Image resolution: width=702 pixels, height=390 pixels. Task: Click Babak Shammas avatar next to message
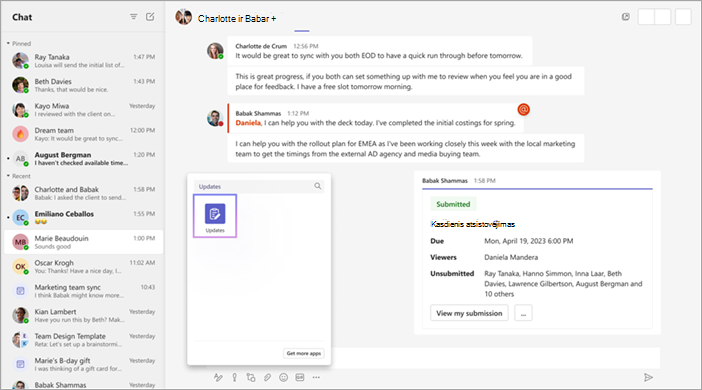215,118
